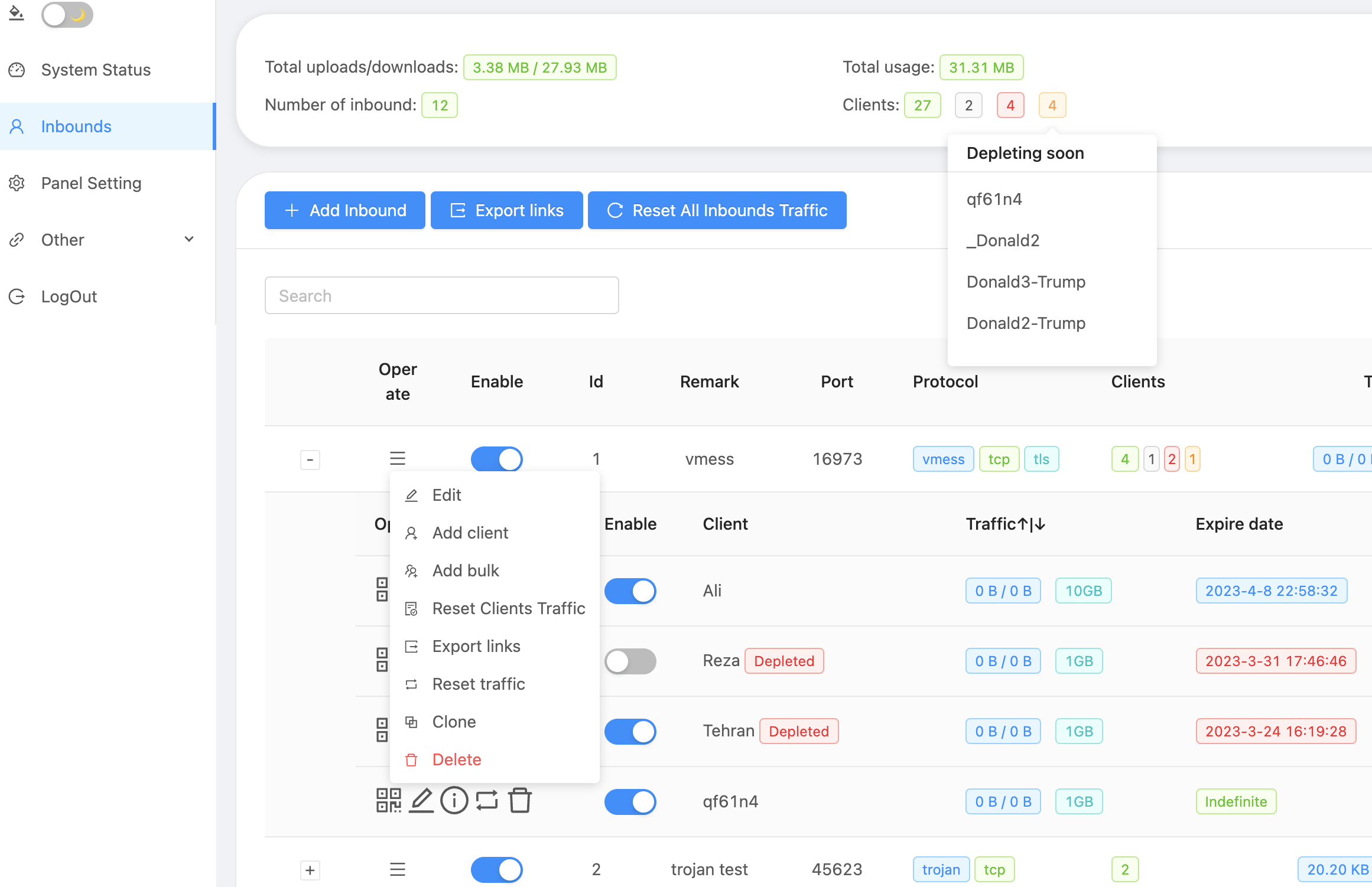This screenshot has height=887, width=1372.
Task: Click Reset All Inbounds Traffic button
Action: 717,210
